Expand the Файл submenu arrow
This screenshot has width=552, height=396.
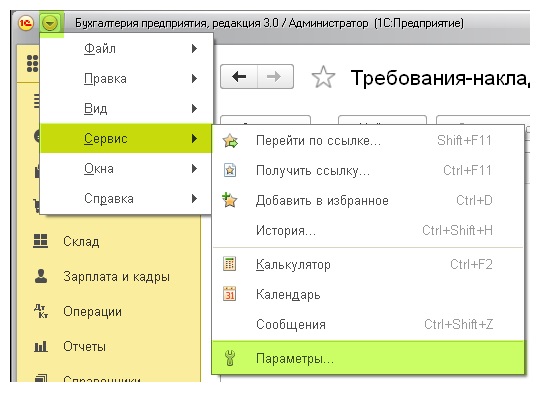coord(194,48)
